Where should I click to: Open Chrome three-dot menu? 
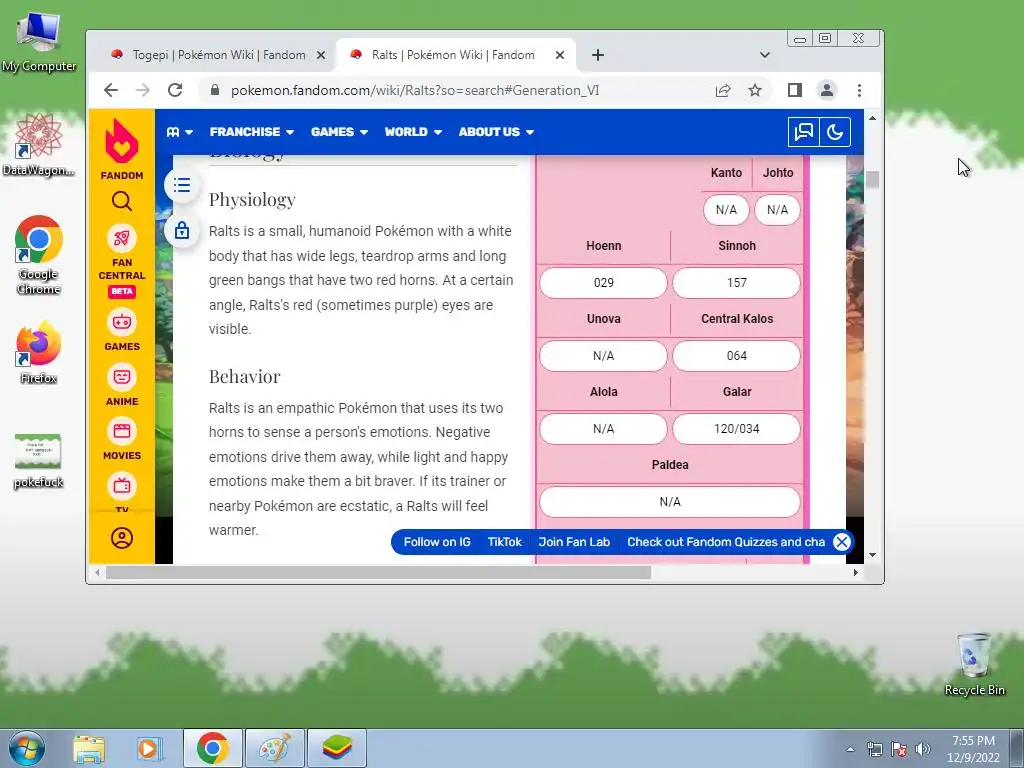859,90
